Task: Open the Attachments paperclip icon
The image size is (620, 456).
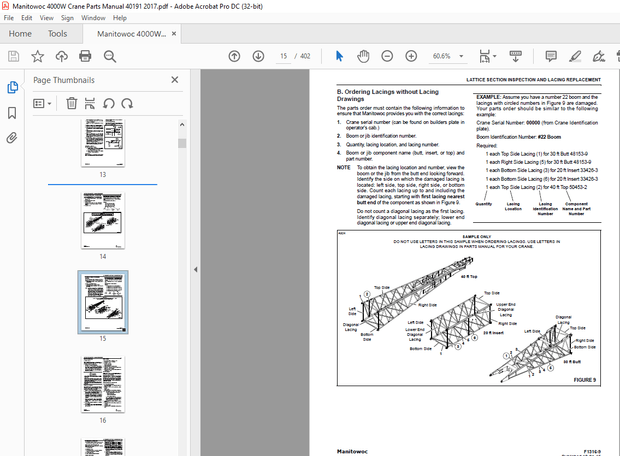Action: point(12,138)
